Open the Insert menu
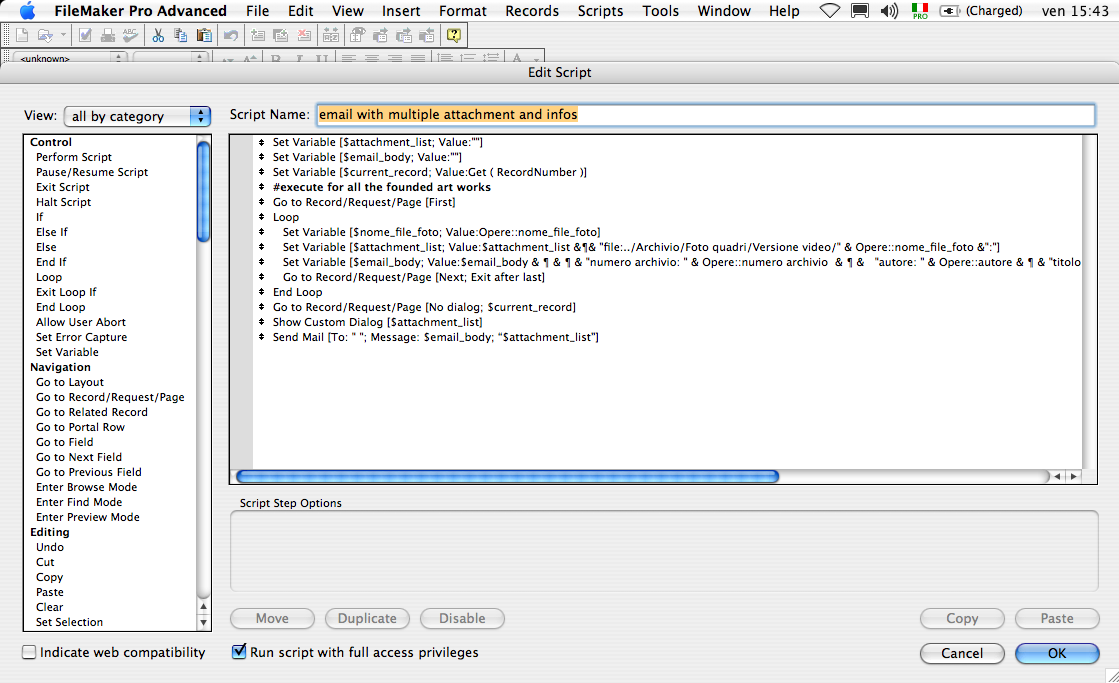The height and width of the screenshot is (683, 1119). tap(401, 11)
